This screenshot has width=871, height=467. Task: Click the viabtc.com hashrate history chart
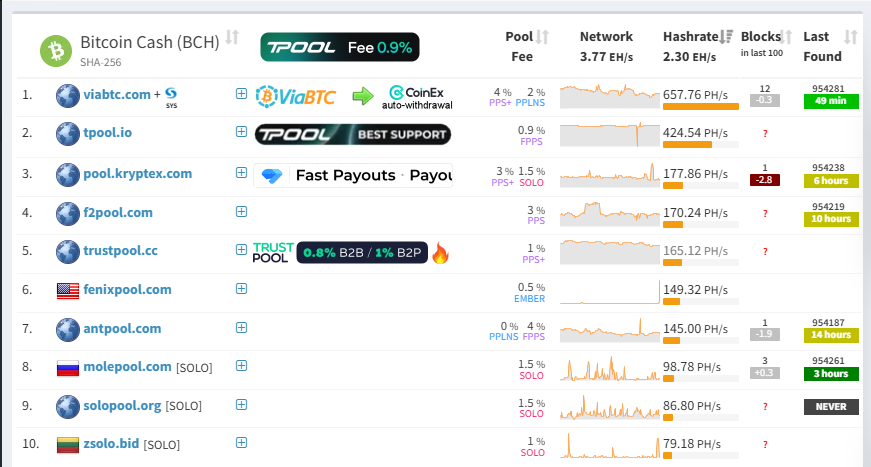(x=610, y=96)
